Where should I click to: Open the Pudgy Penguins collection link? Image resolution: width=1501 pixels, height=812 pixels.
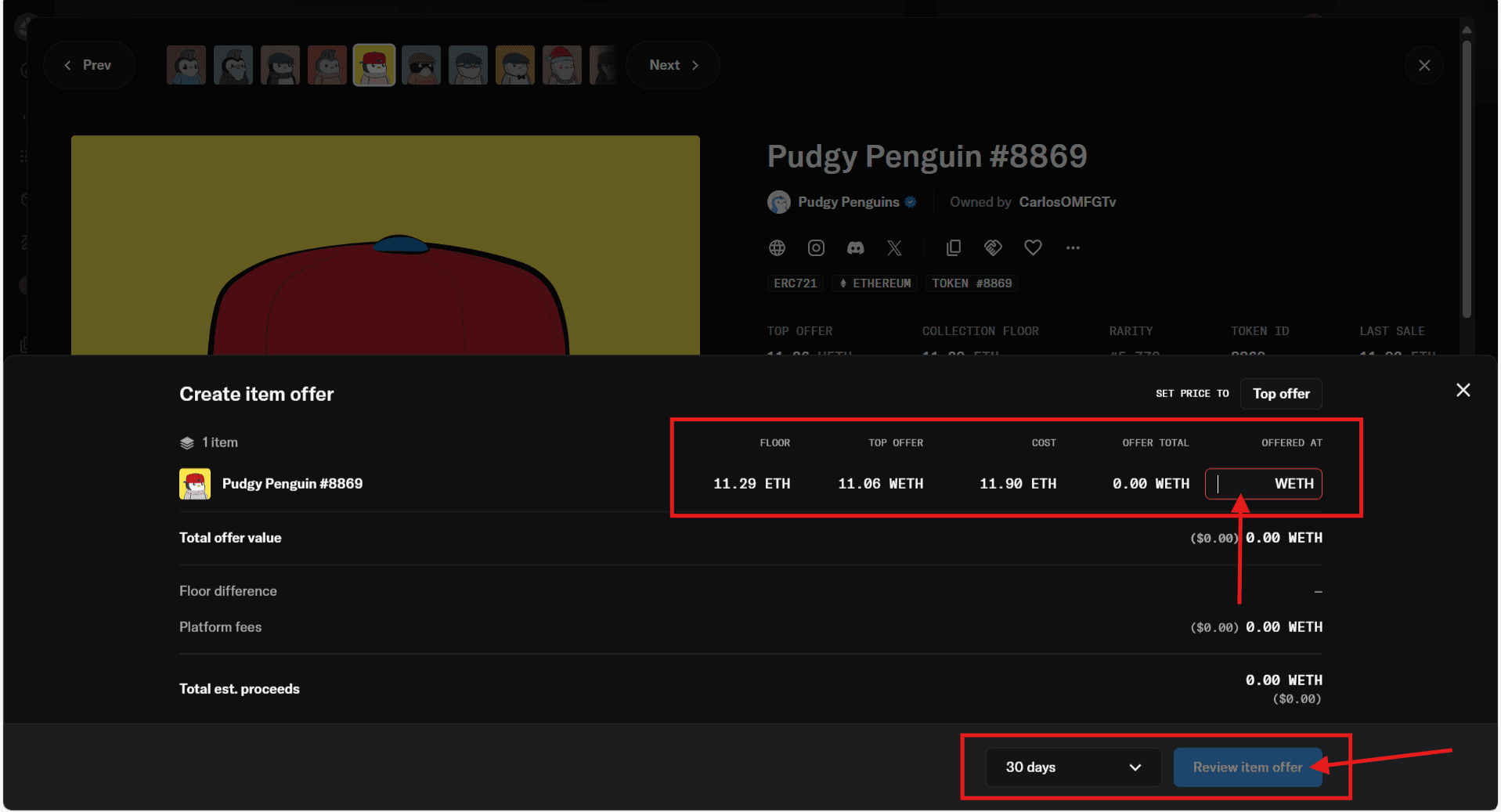[849, 202]
